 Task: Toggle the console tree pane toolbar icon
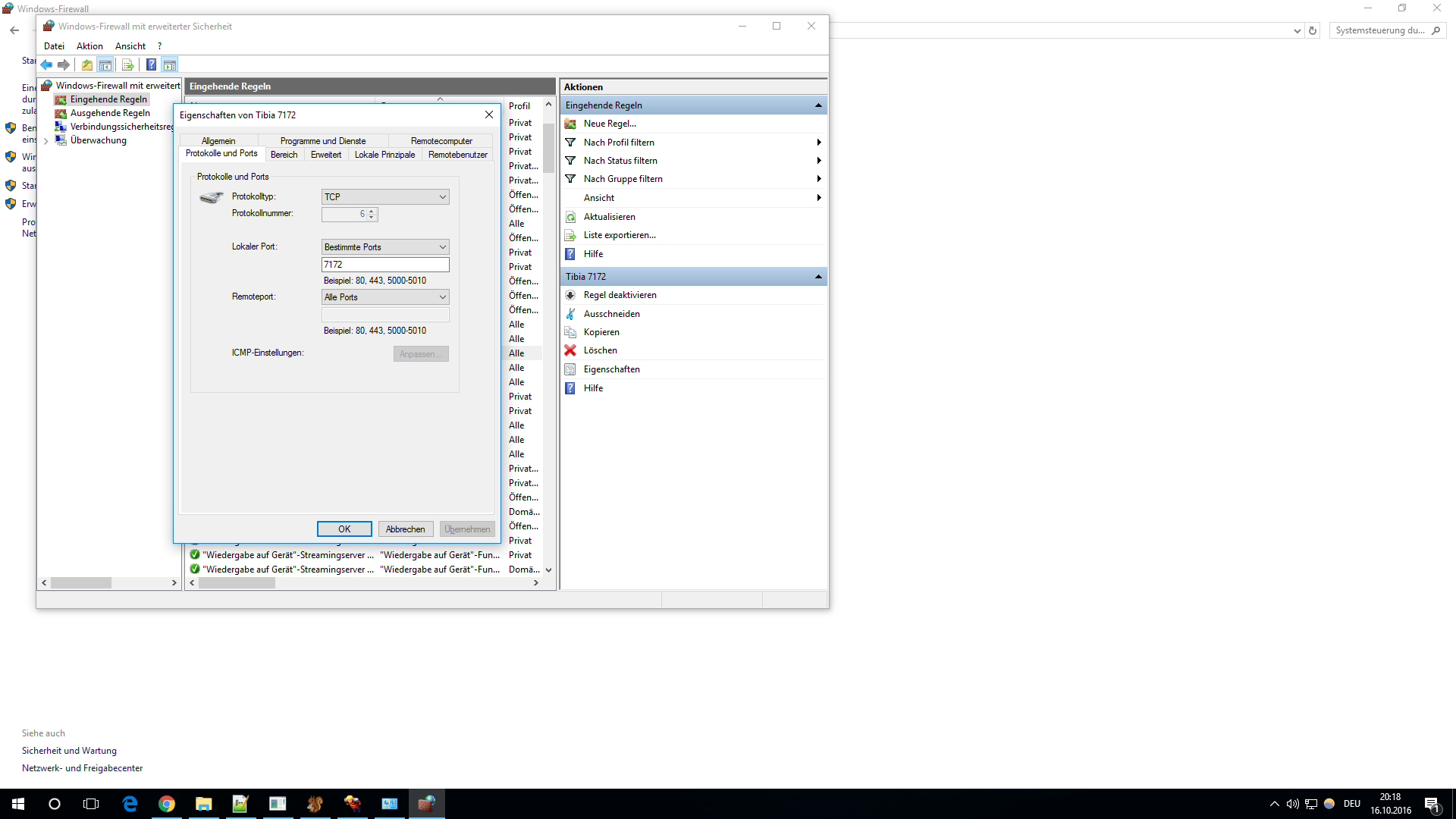point(105,65)
